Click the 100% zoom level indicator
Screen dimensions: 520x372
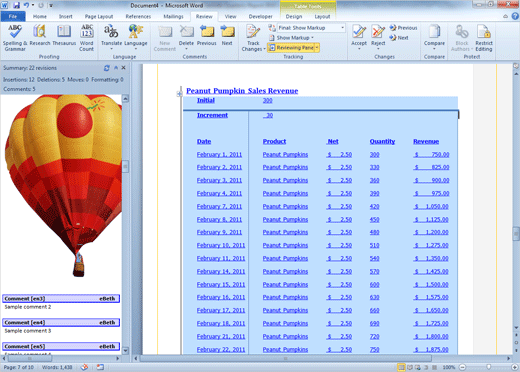pos(449,367)
